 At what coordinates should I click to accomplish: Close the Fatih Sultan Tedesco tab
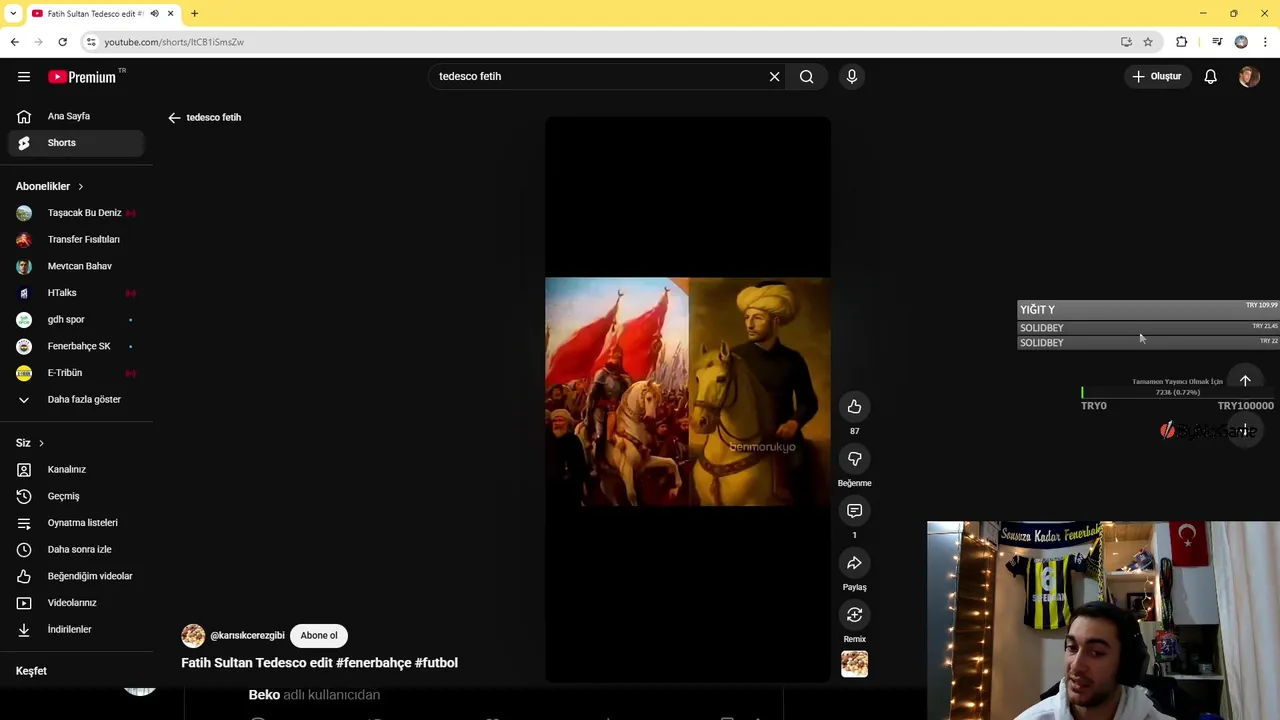170,13
